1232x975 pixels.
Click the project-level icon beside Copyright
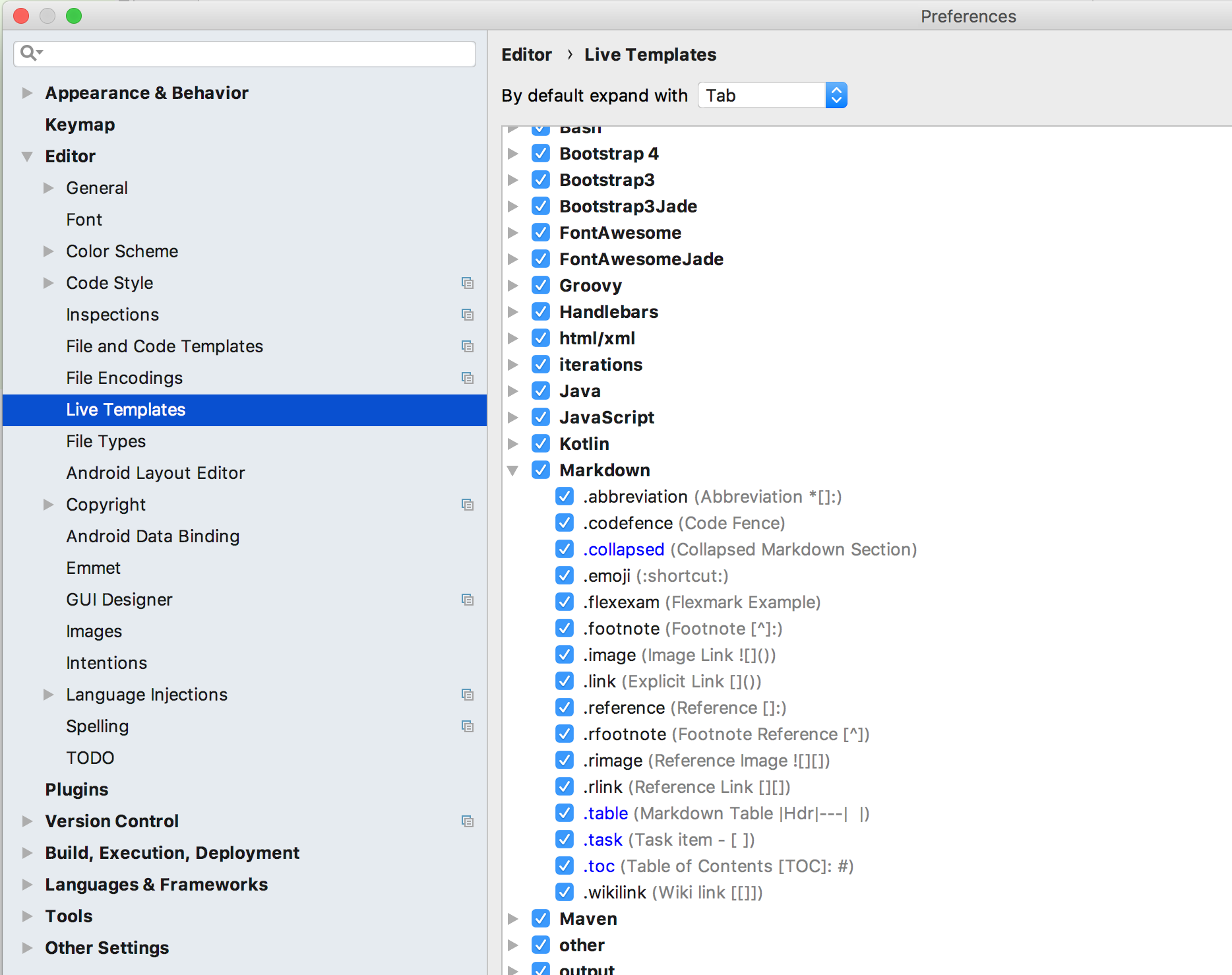[468, 505]
